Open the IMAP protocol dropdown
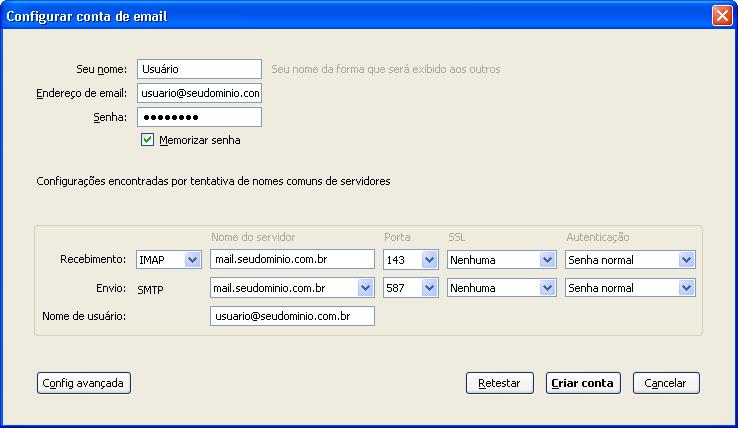The image size is (738, 428). tap(168, 260)
